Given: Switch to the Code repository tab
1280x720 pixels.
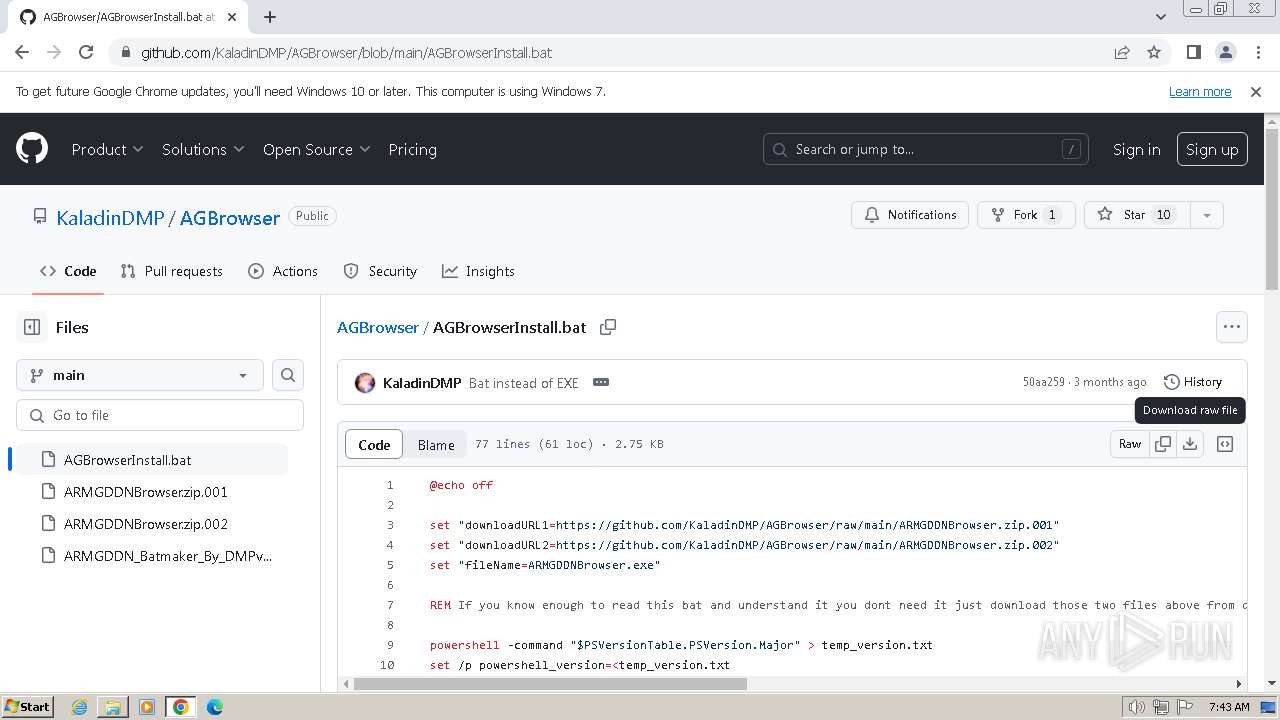Looking at the screenshot, I should click(x=68, y=271).
